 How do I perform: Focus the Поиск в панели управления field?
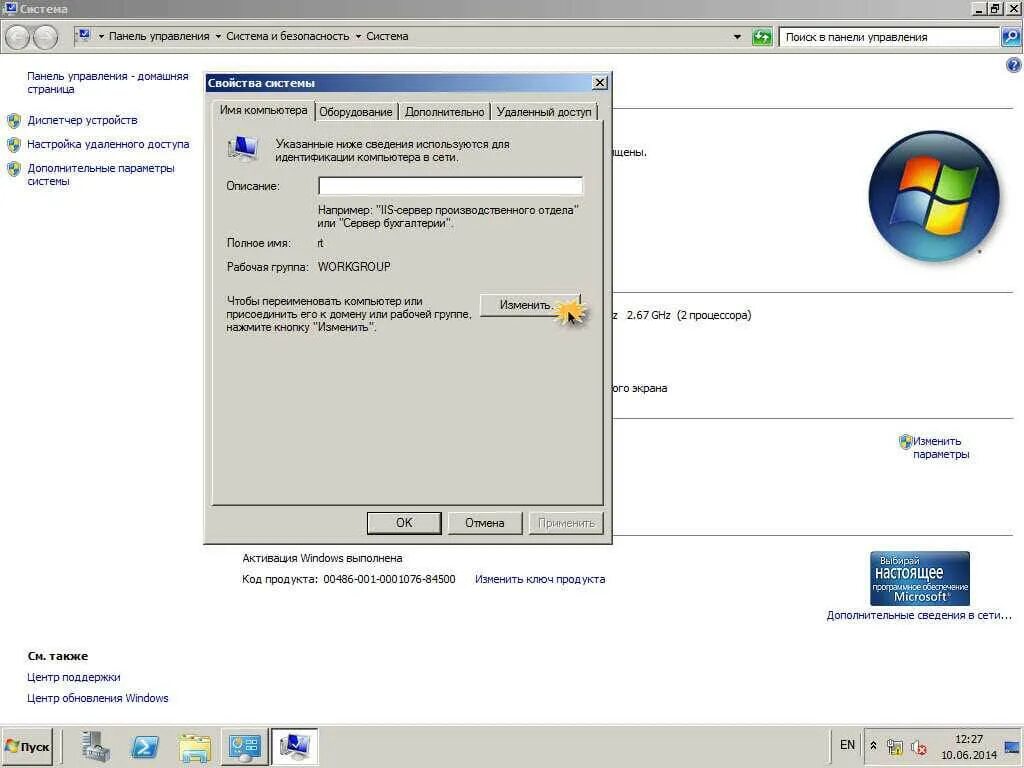coord(889,37)
